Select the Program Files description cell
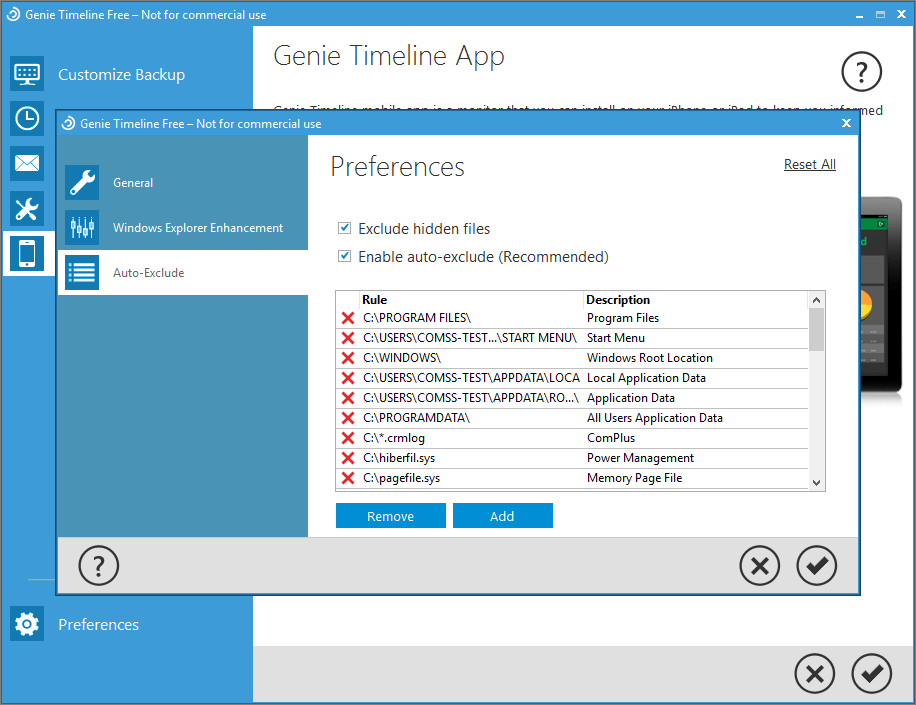This screenshot has height=705, width=916. coord(623,318)
